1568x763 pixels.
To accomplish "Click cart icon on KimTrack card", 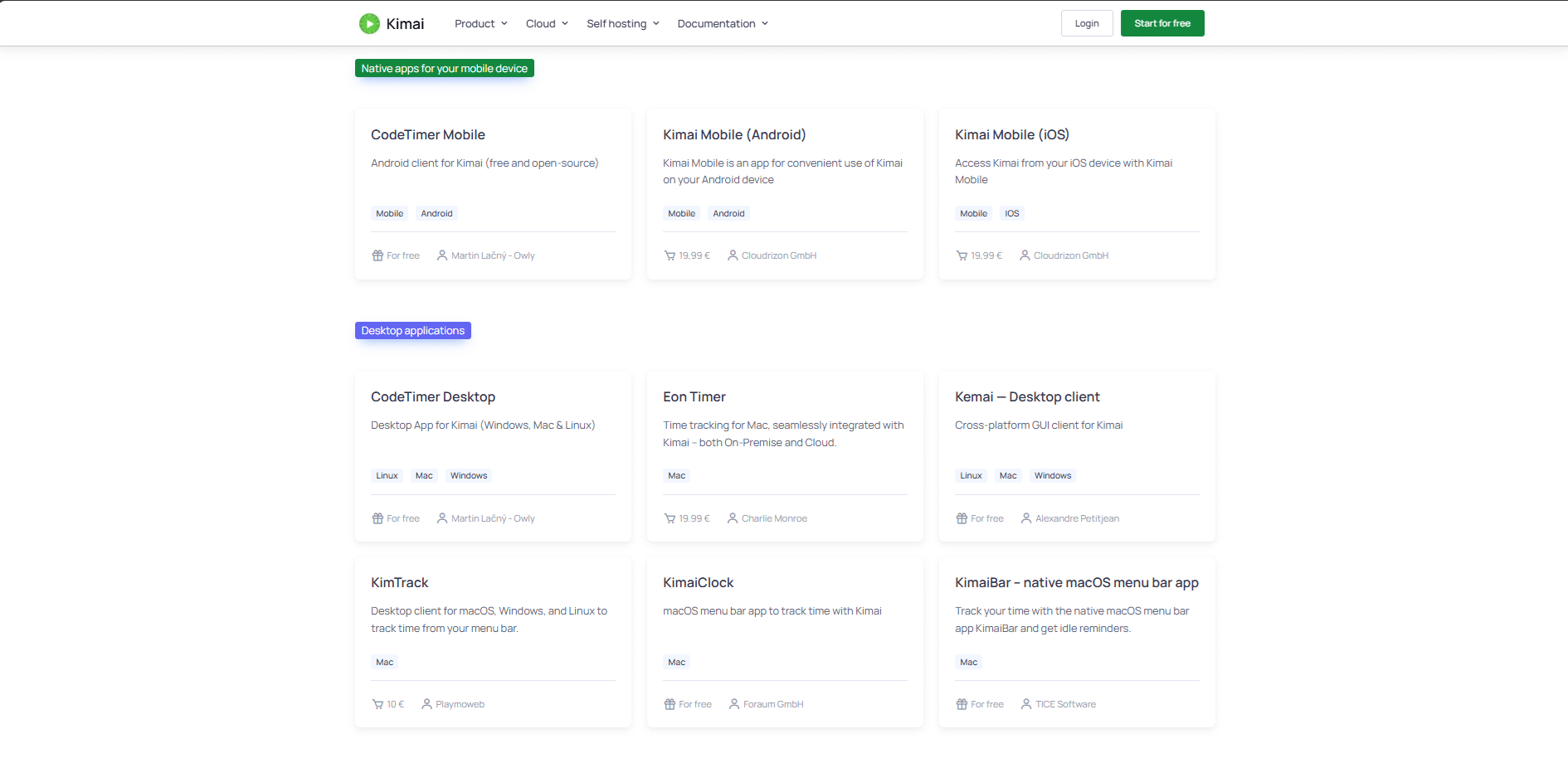I will (x=377, y=704).
